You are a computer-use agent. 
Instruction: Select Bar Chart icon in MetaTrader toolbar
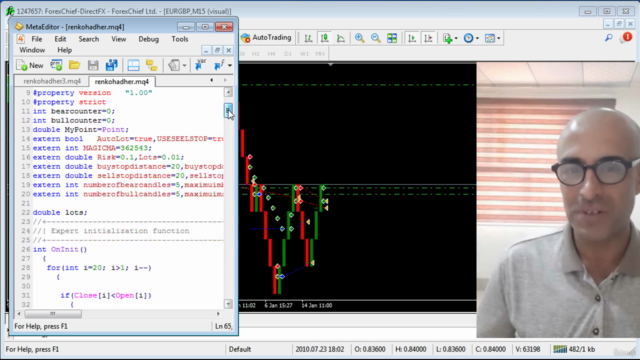coord(308,38)
